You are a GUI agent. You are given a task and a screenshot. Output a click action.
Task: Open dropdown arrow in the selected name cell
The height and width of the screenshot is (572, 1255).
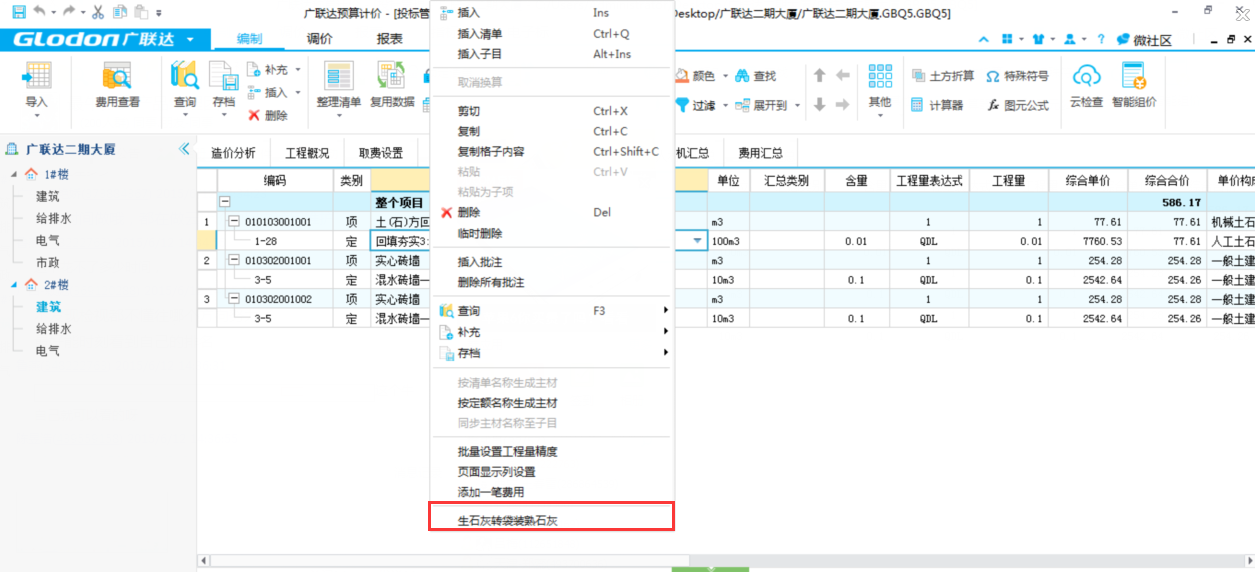click(x=696, y=241)
